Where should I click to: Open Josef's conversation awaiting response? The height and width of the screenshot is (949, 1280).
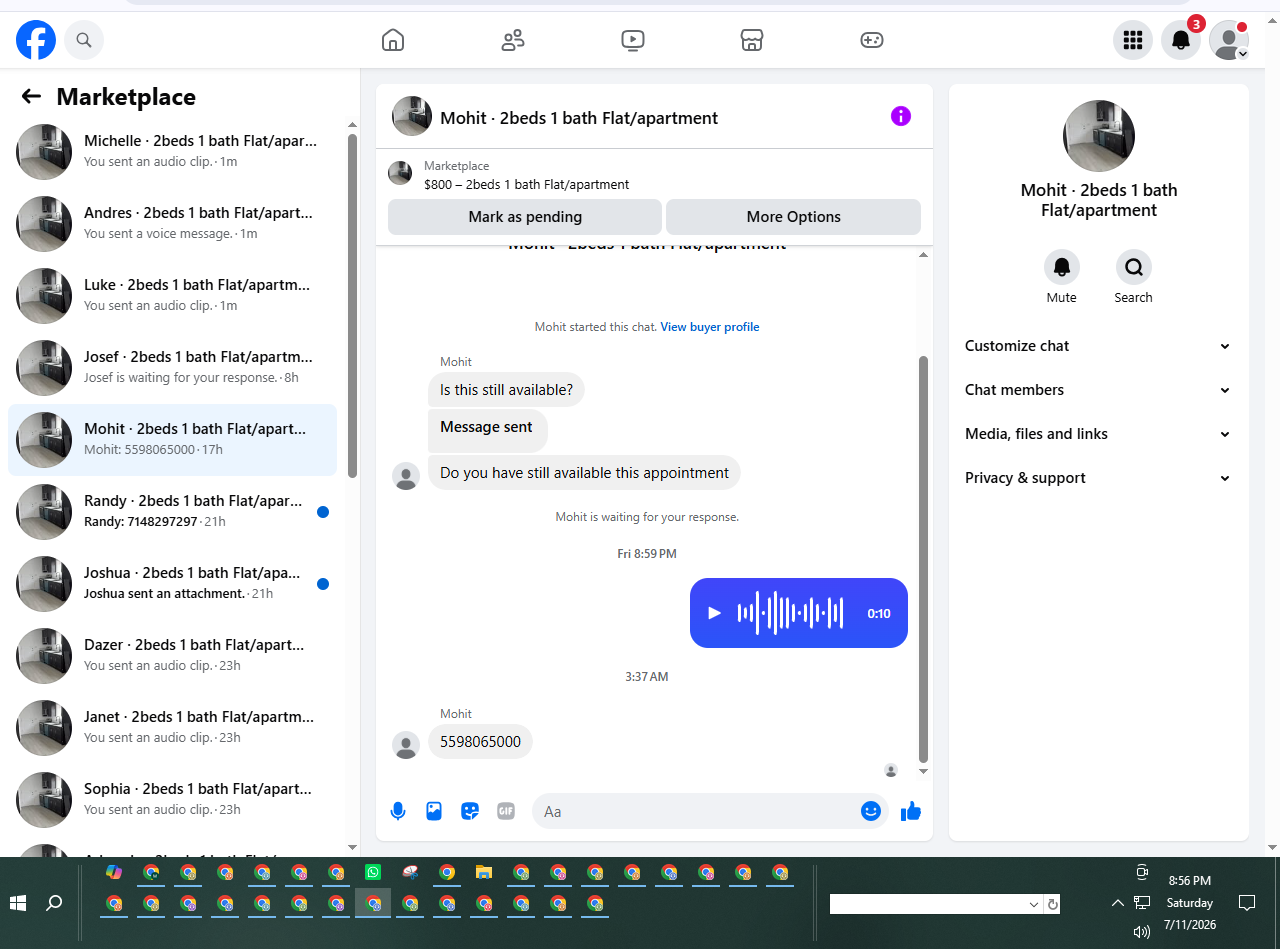(x=172, y=368)
